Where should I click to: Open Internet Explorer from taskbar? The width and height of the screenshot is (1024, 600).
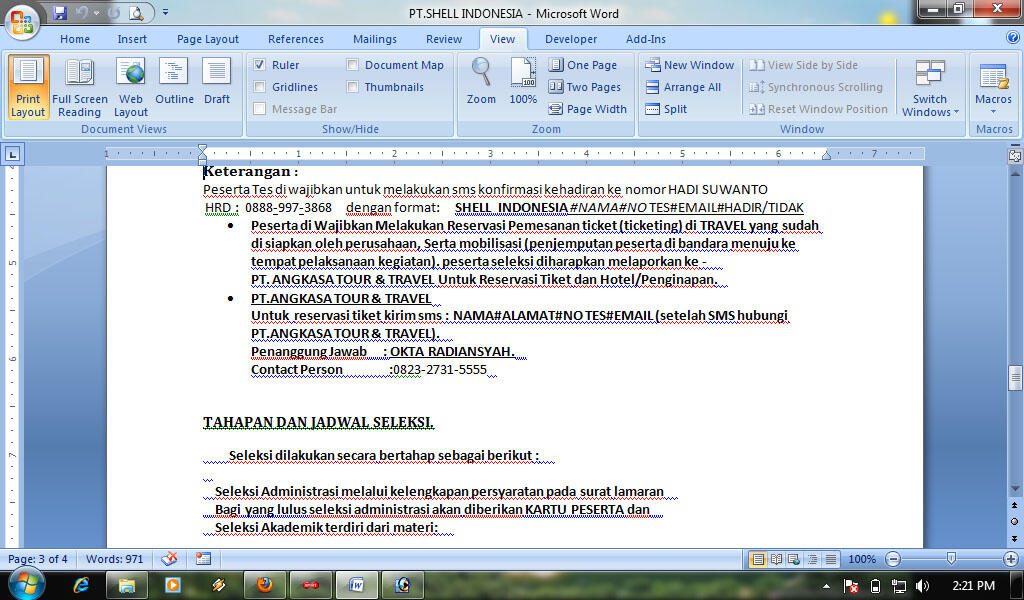click(81, 585)
